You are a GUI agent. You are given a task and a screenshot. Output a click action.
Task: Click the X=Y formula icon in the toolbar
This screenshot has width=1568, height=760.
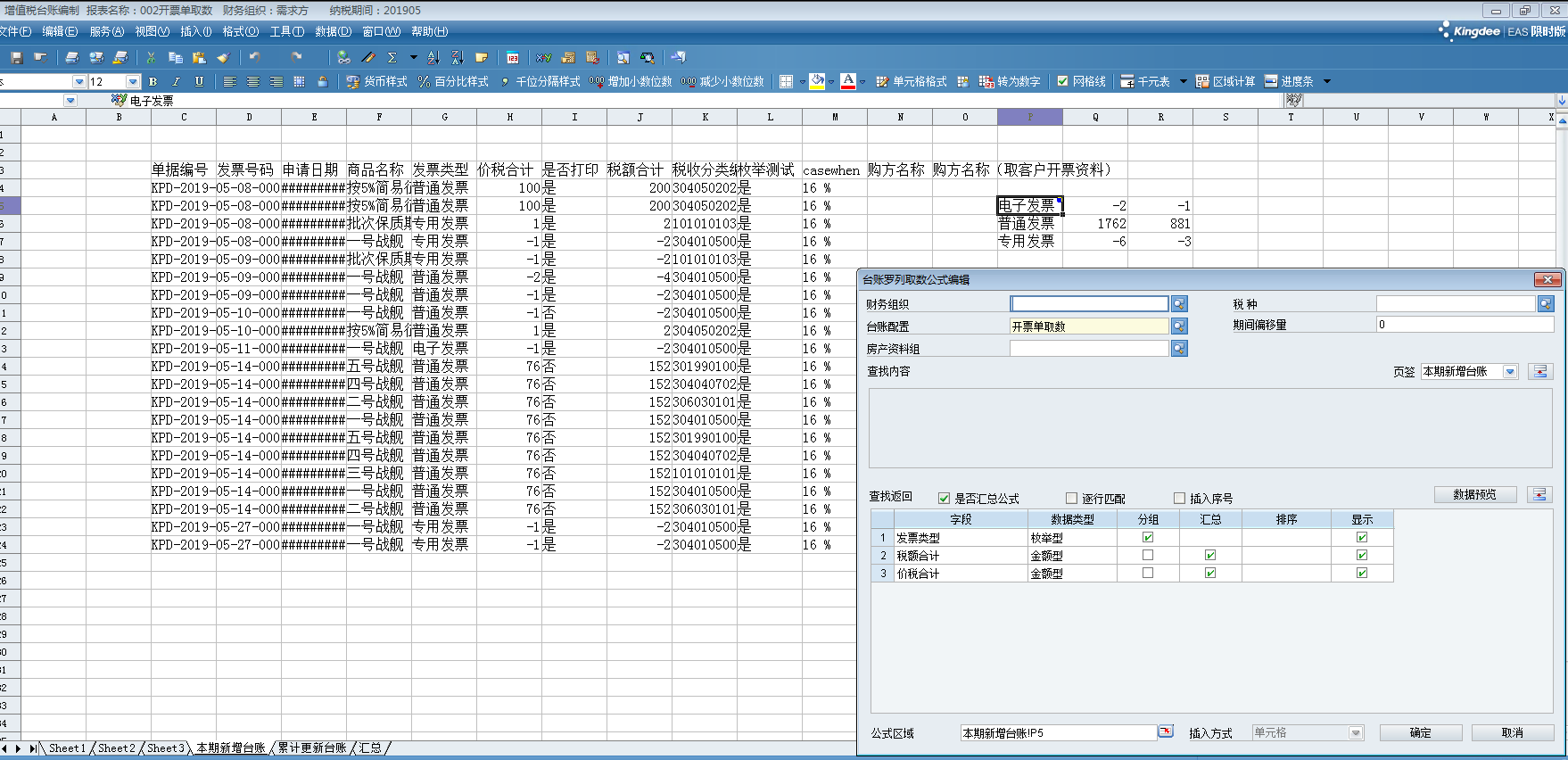[543, 57]
